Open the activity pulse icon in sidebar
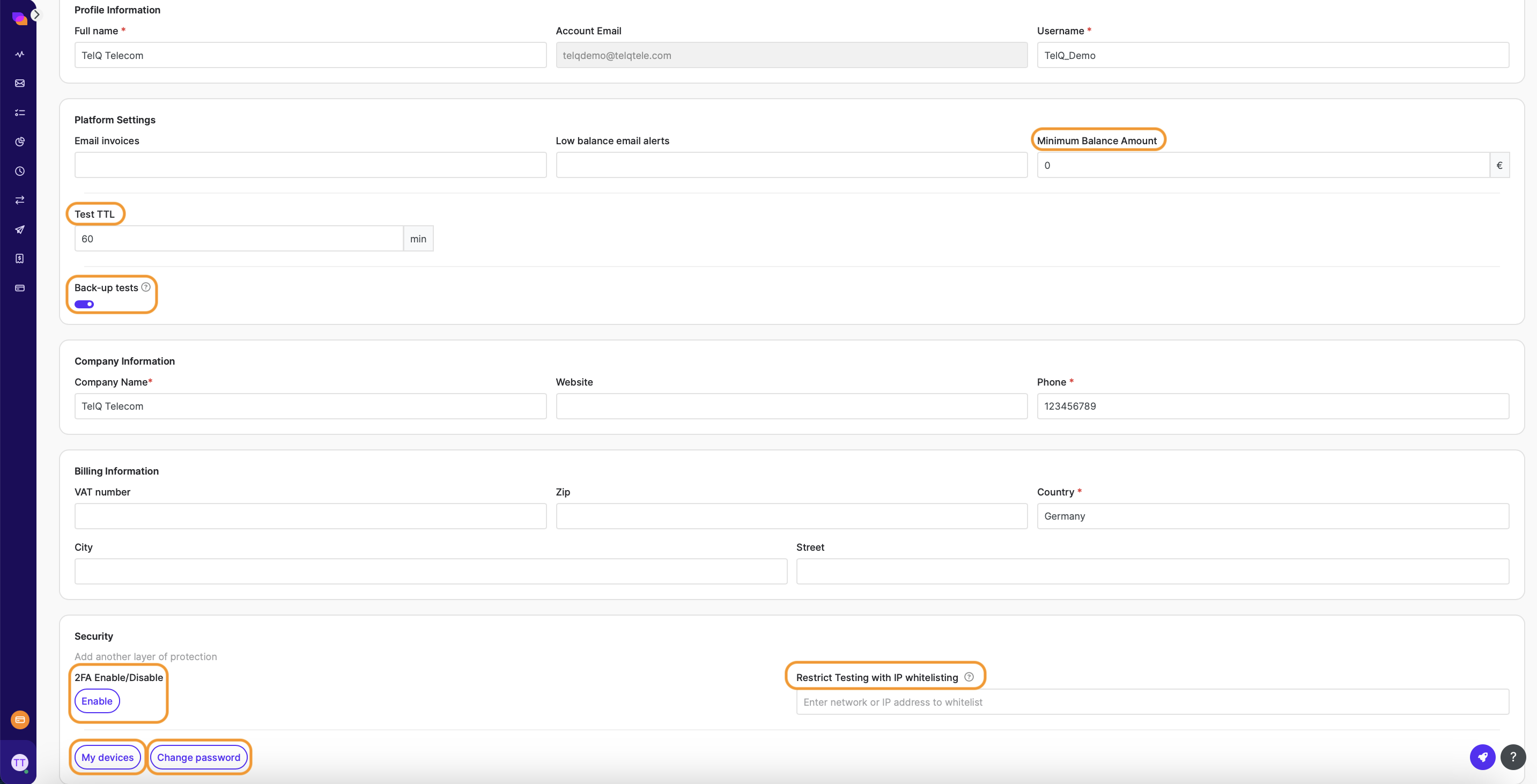 (20, 54)
